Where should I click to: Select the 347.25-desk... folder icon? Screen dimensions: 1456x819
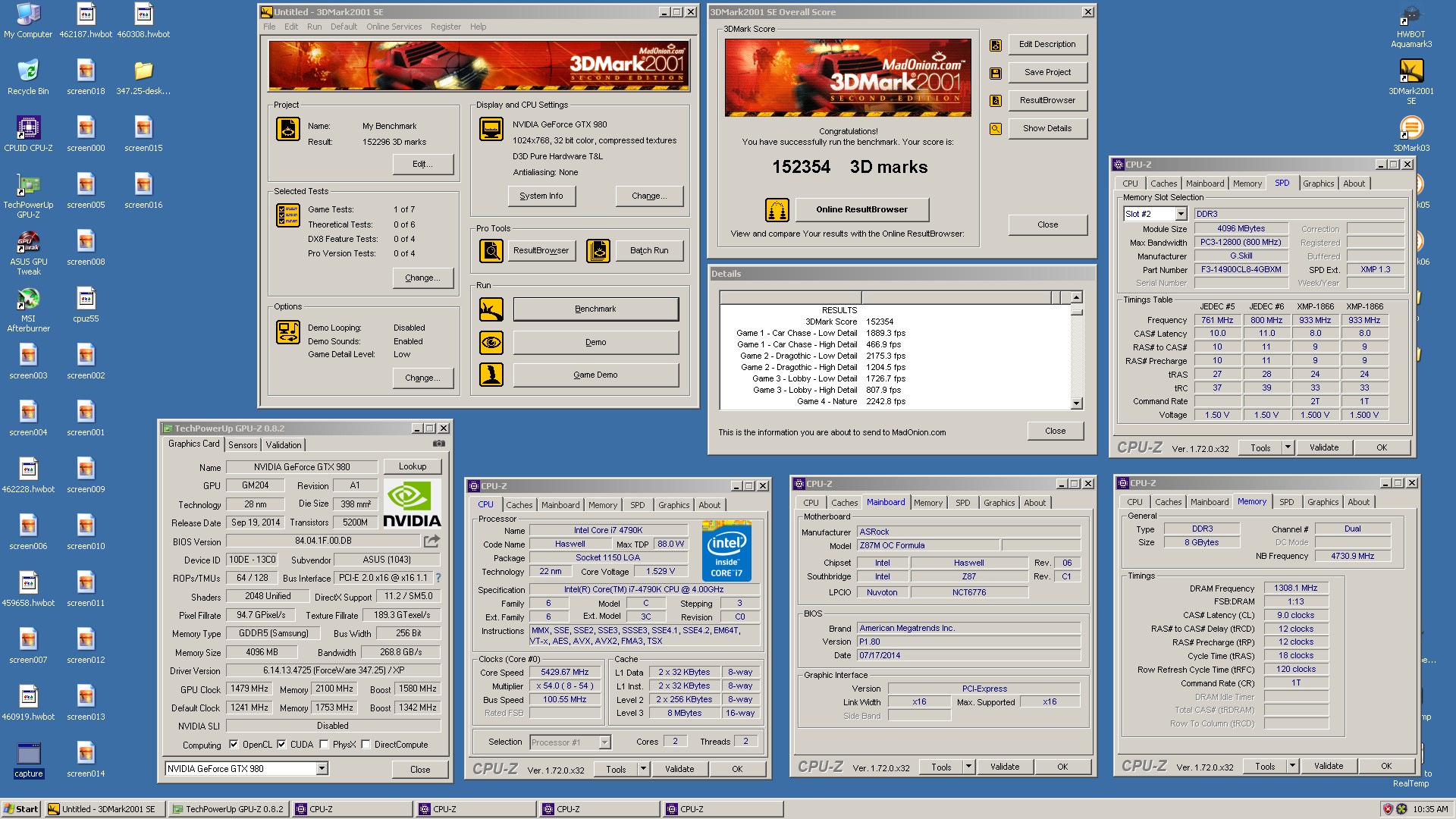pyautogui.click(x=143, y=77)
